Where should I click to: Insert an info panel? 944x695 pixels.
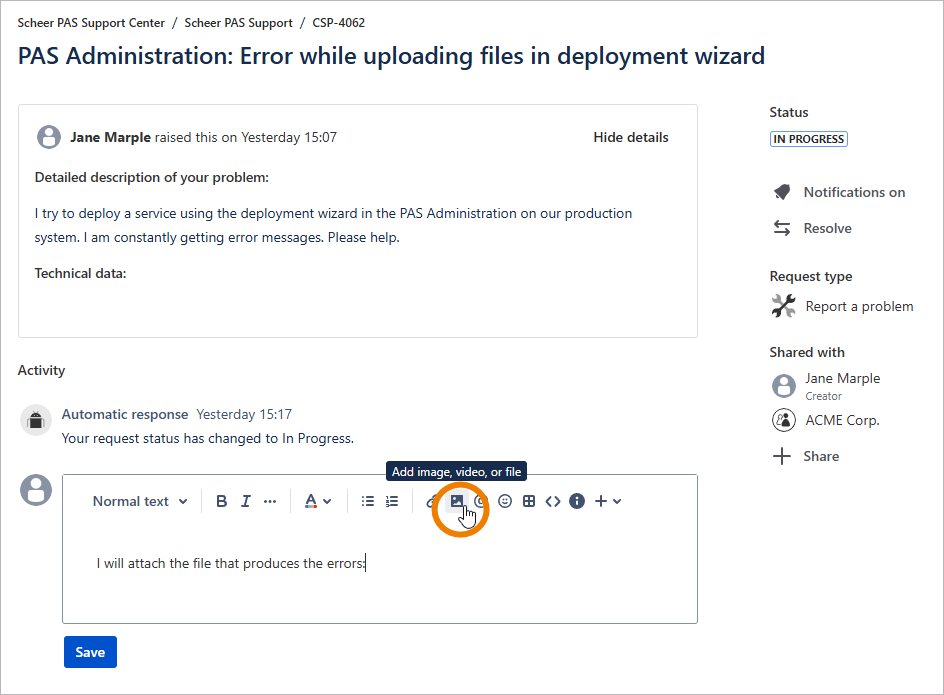tap(577, 501)
